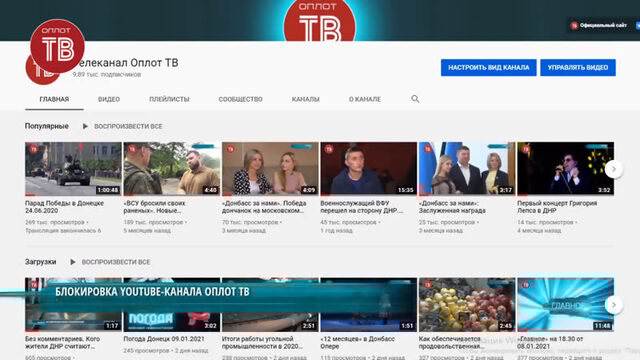Open the 15:35 video thumbnail

click(x=368, y=169)
